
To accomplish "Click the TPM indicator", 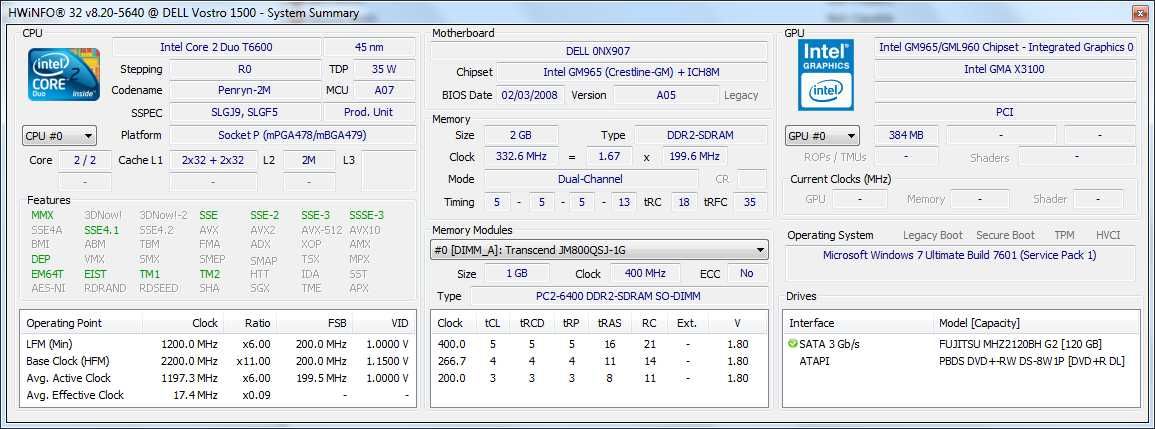I will tap(1064, 235).
